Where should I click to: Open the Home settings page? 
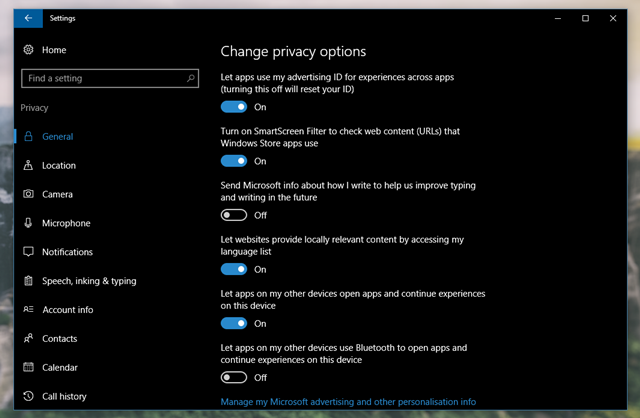pos(54,50)
